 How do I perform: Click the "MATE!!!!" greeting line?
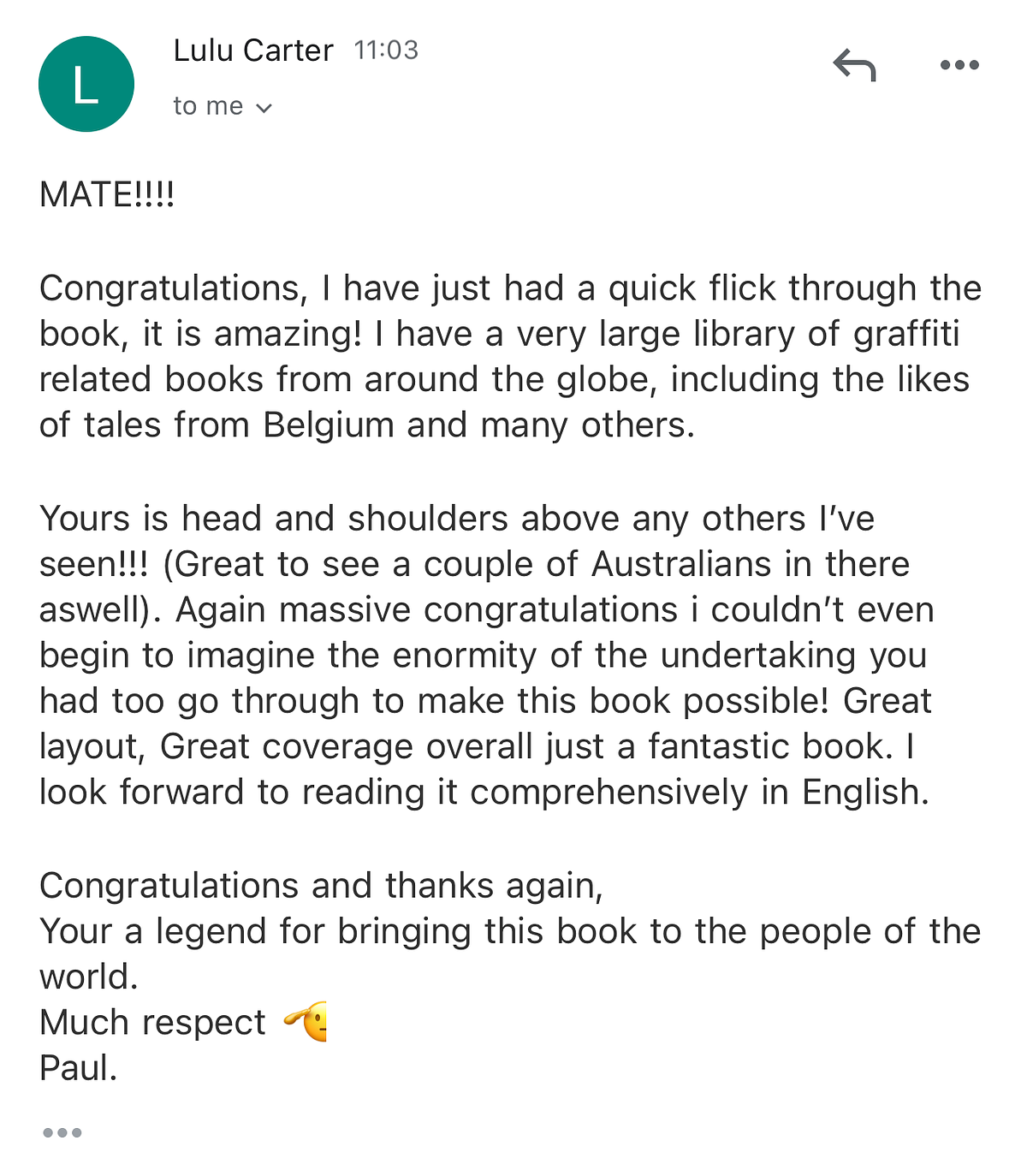pos(107,195)
